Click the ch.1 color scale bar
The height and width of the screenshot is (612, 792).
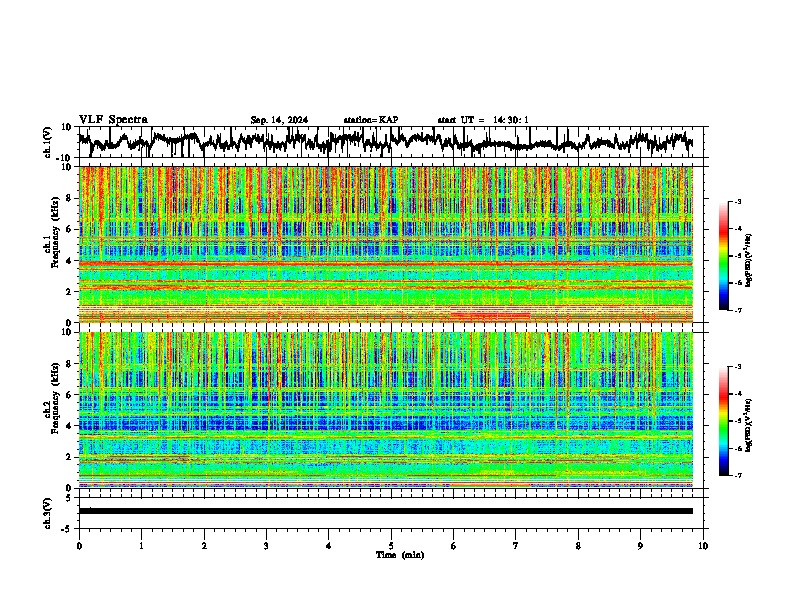tap(724, 256)
